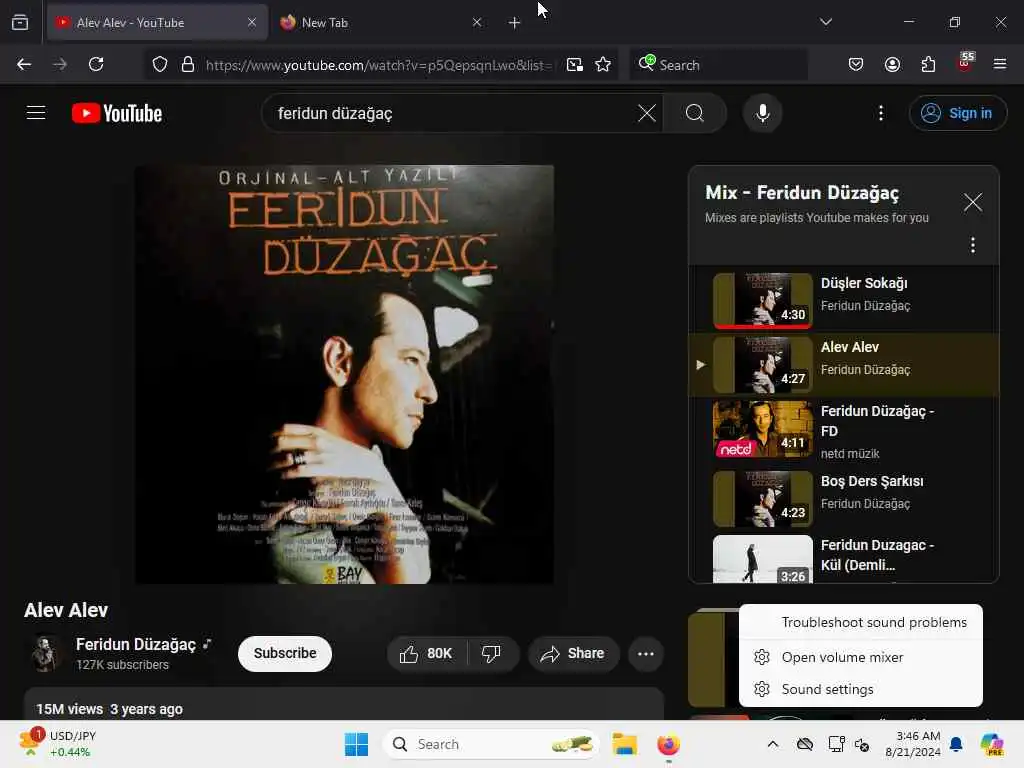Click the Firefox Search box
1024x768 pixels.
[718, 65]
